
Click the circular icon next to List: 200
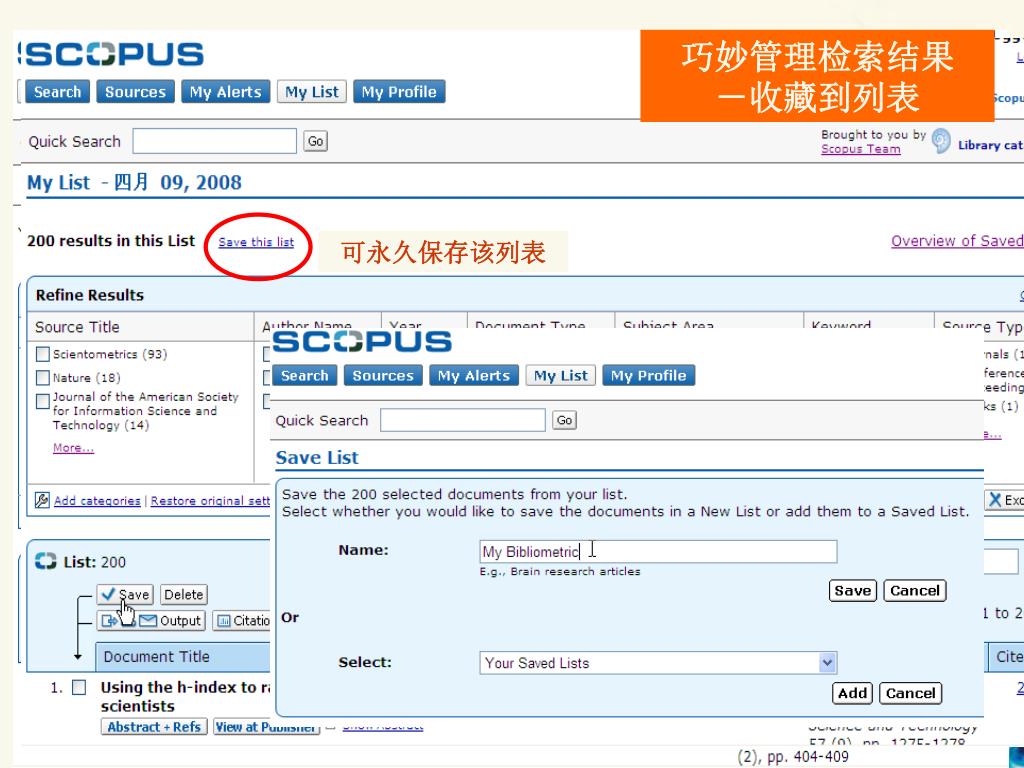point(46,561)
